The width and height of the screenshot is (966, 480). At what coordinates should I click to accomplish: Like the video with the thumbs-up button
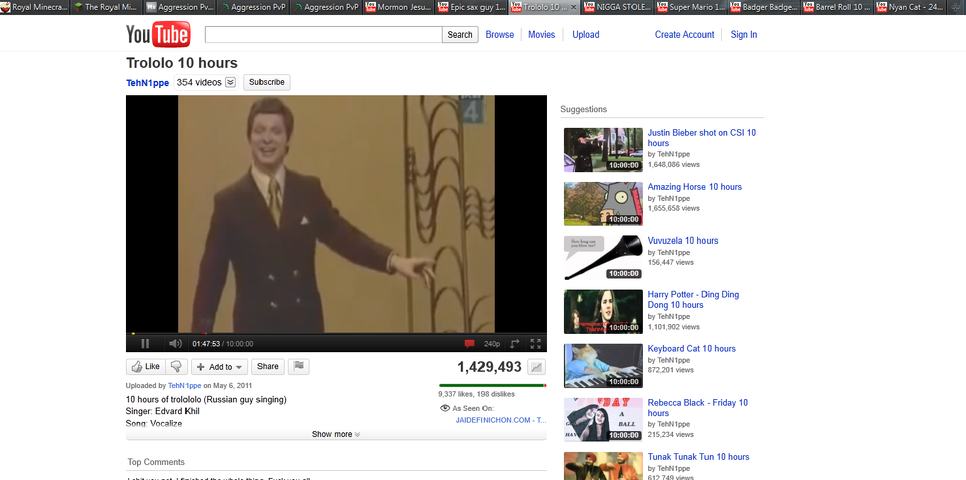click(146, 367)
